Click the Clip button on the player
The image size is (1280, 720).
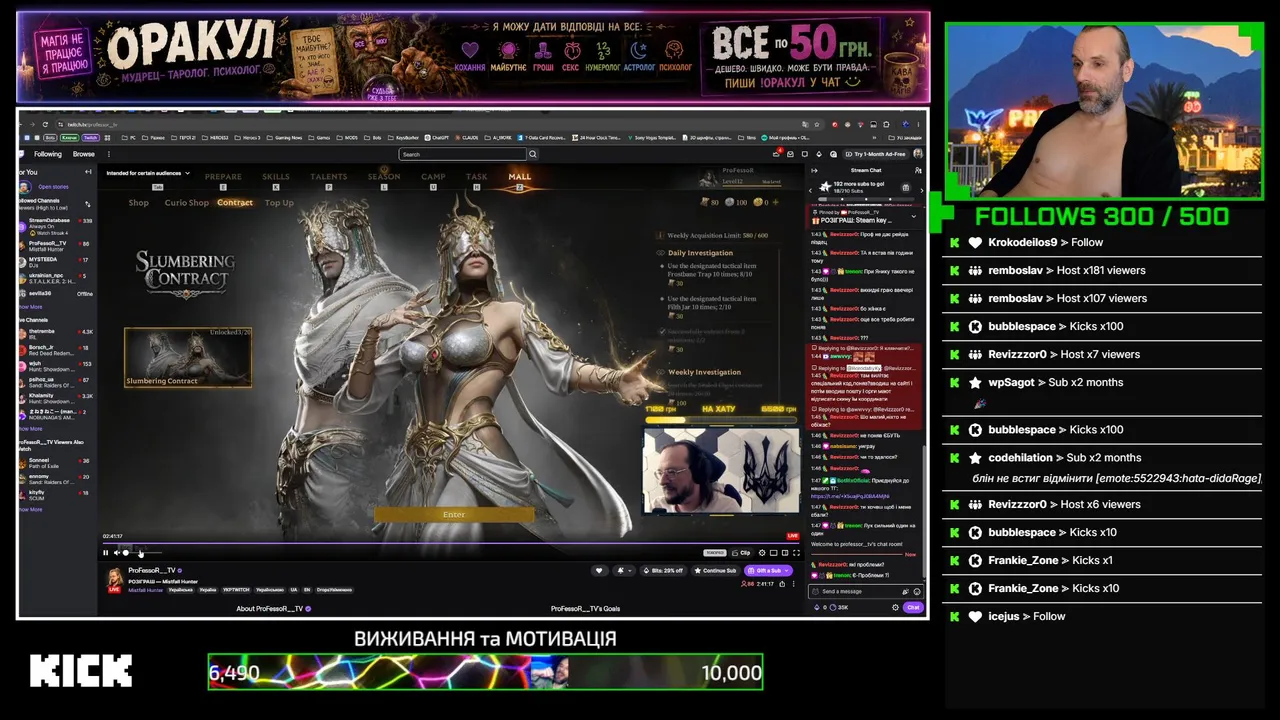click(x=742, y=553)
